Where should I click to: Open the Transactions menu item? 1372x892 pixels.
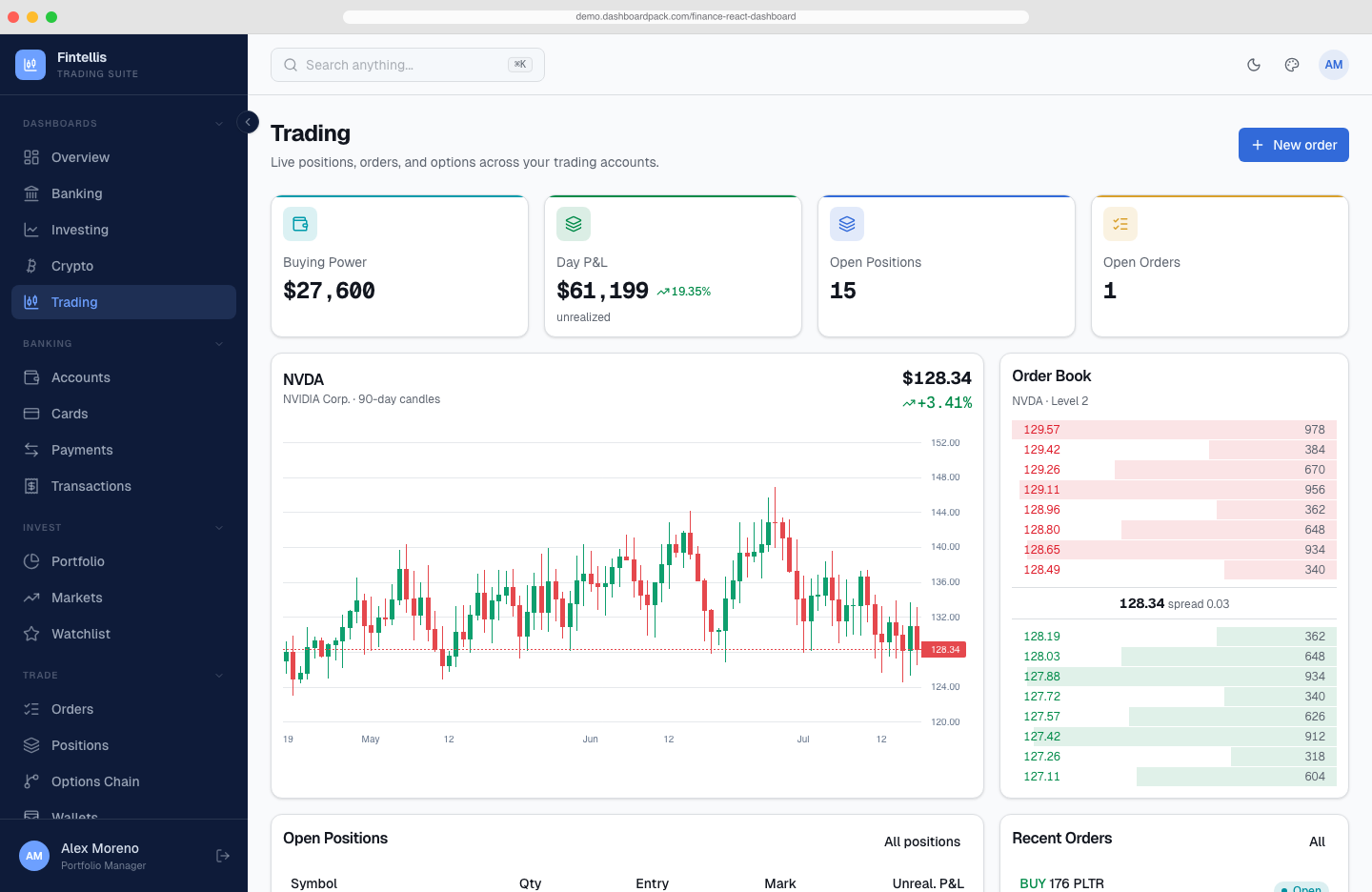coord(124,486)
